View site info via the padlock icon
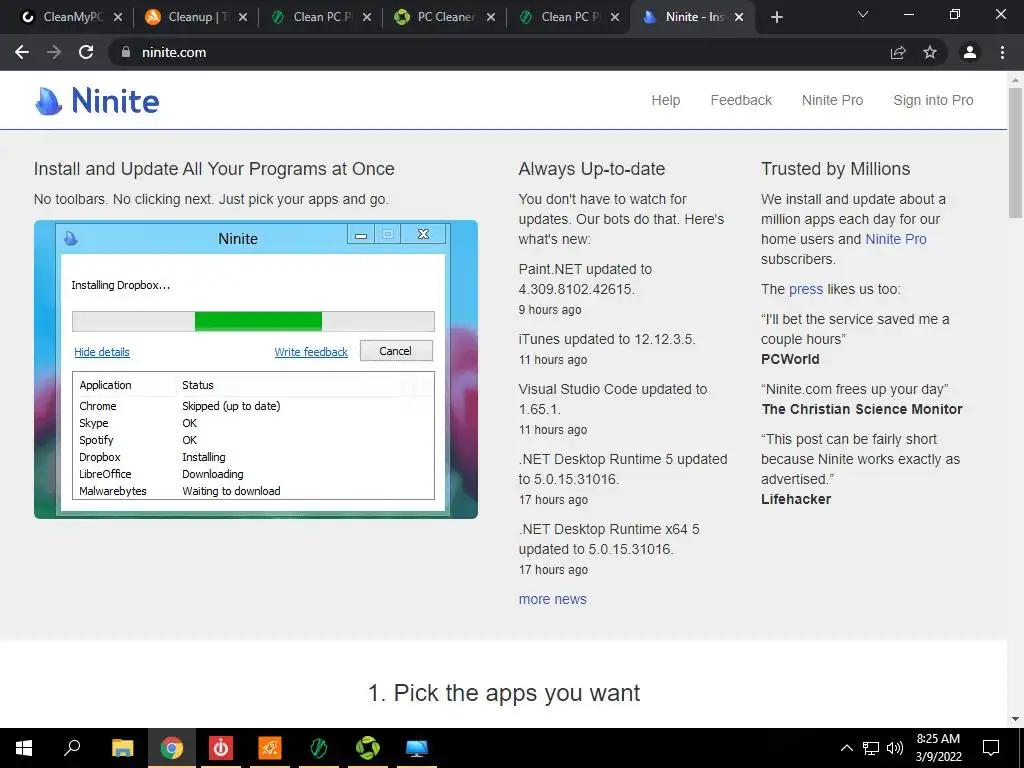This screenshot has height=768, width=1024. coord(125,52)
